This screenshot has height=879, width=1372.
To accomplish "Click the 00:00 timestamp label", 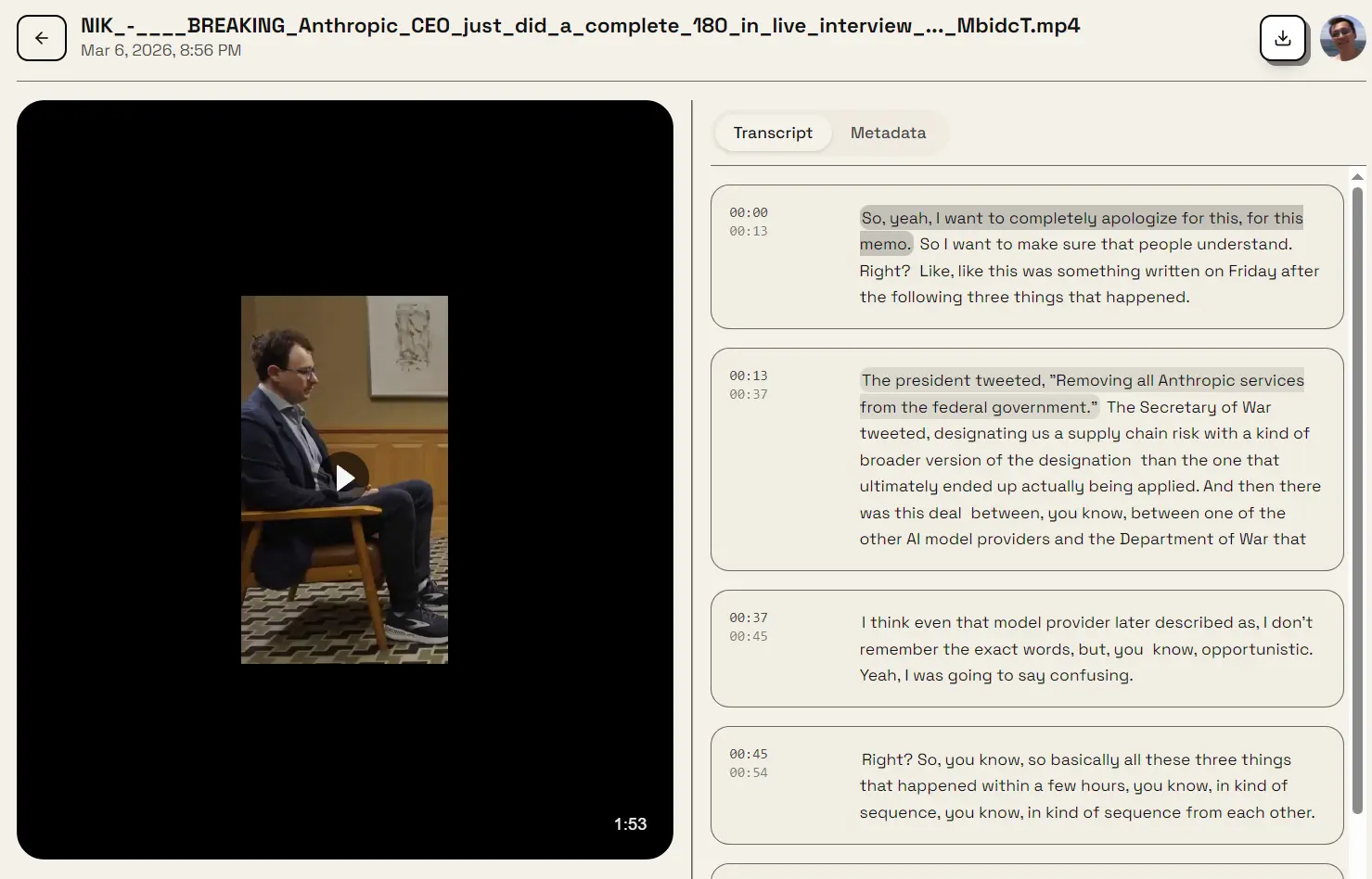I will coord(748,211).
